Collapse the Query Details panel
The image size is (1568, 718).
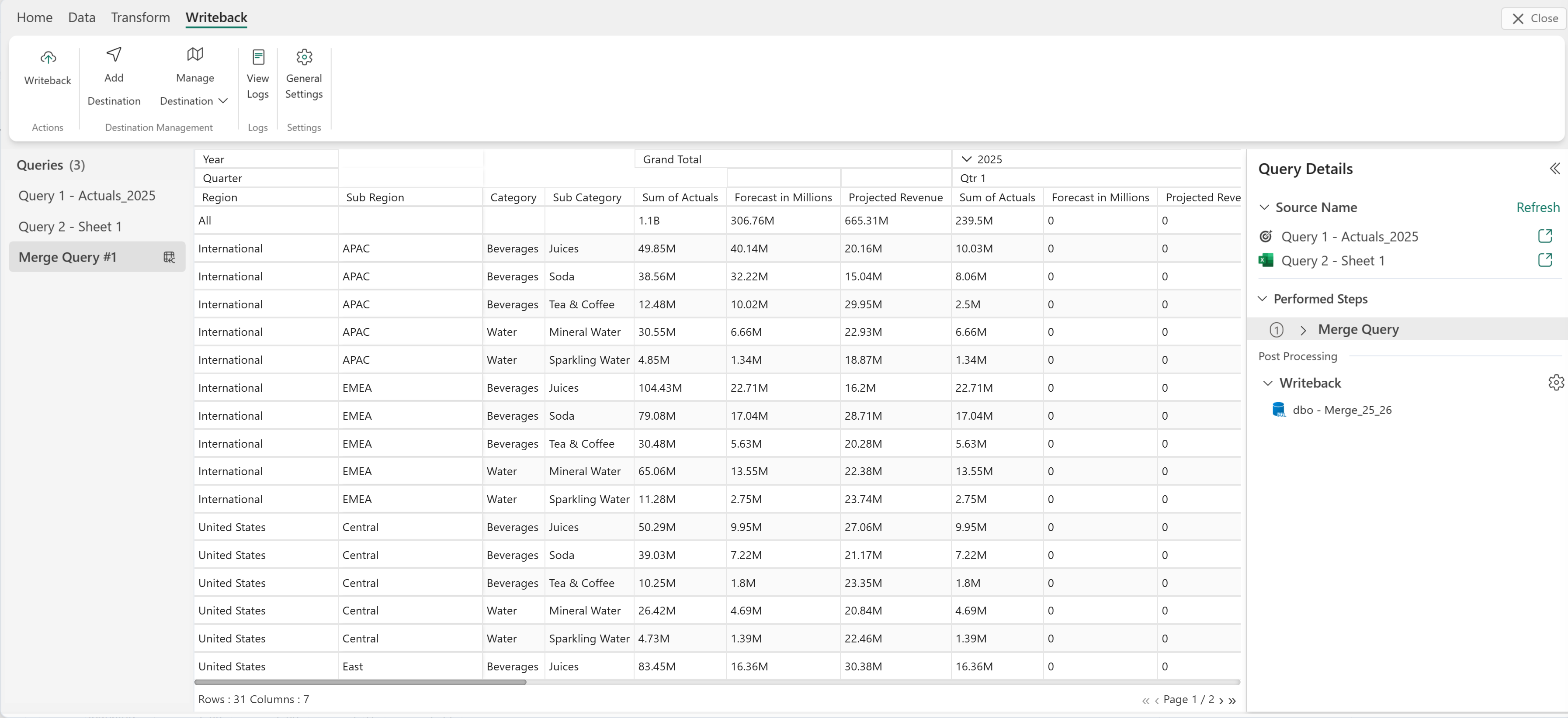[1554, 169]
